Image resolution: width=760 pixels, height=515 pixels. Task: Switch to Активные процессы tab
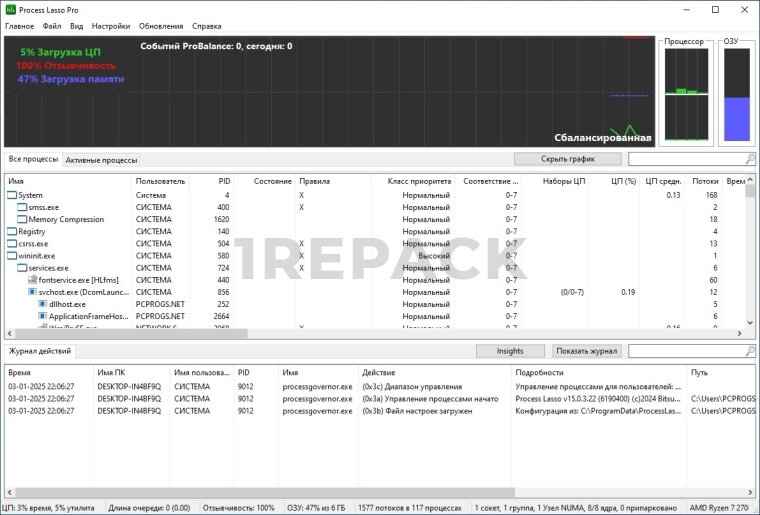point(101,160)
